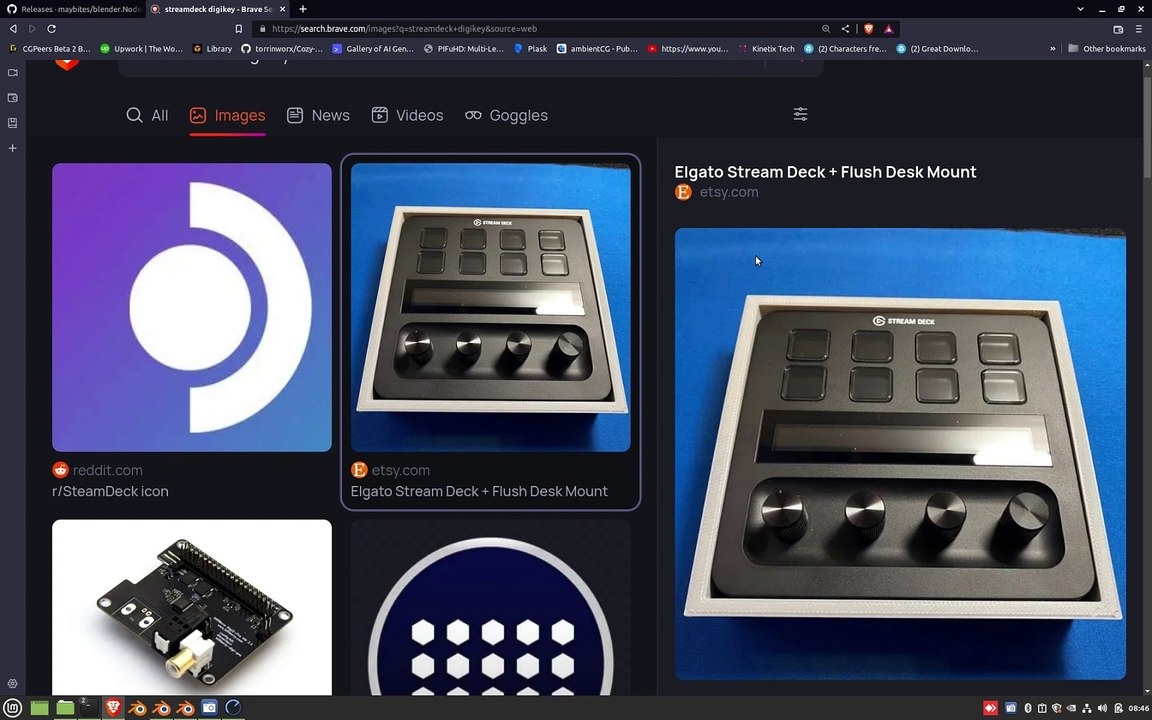Open the screenshot camera app in taskbar

coord(209,708)
